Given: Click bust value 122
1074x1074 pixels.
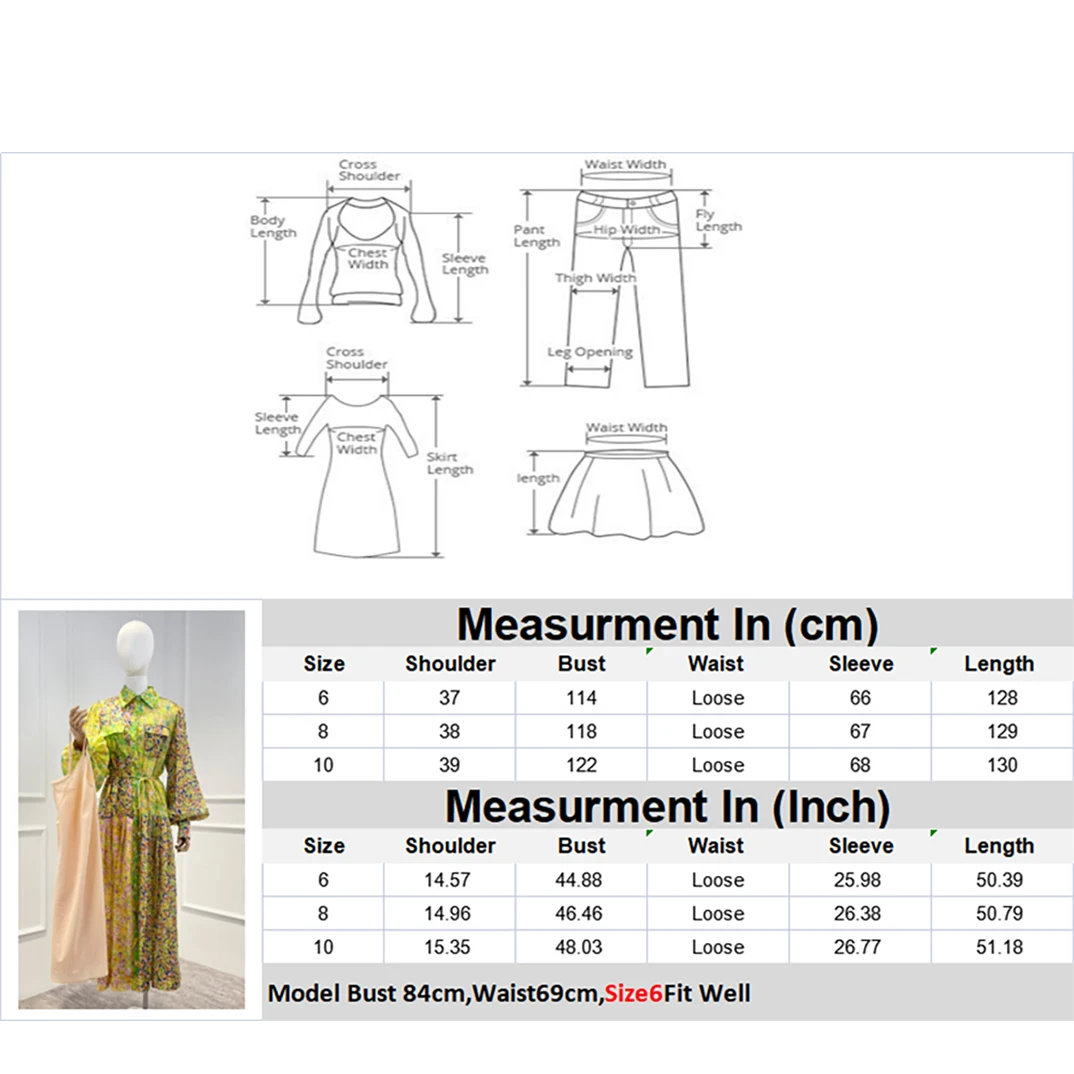Looking at the screenshot, I should click(x=582, y=765).
